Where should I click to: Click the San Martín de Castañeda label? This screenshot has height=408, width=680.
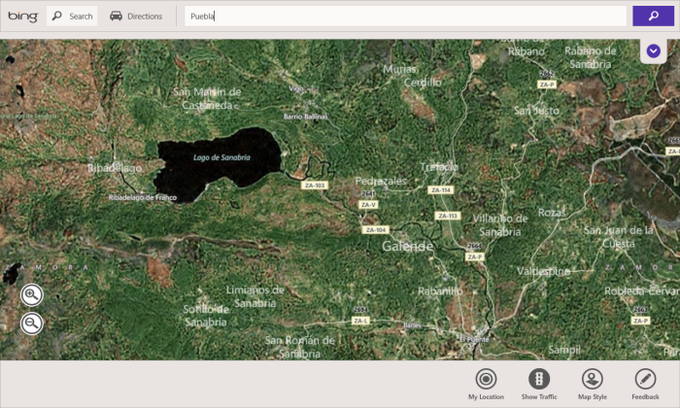[207, 98]
